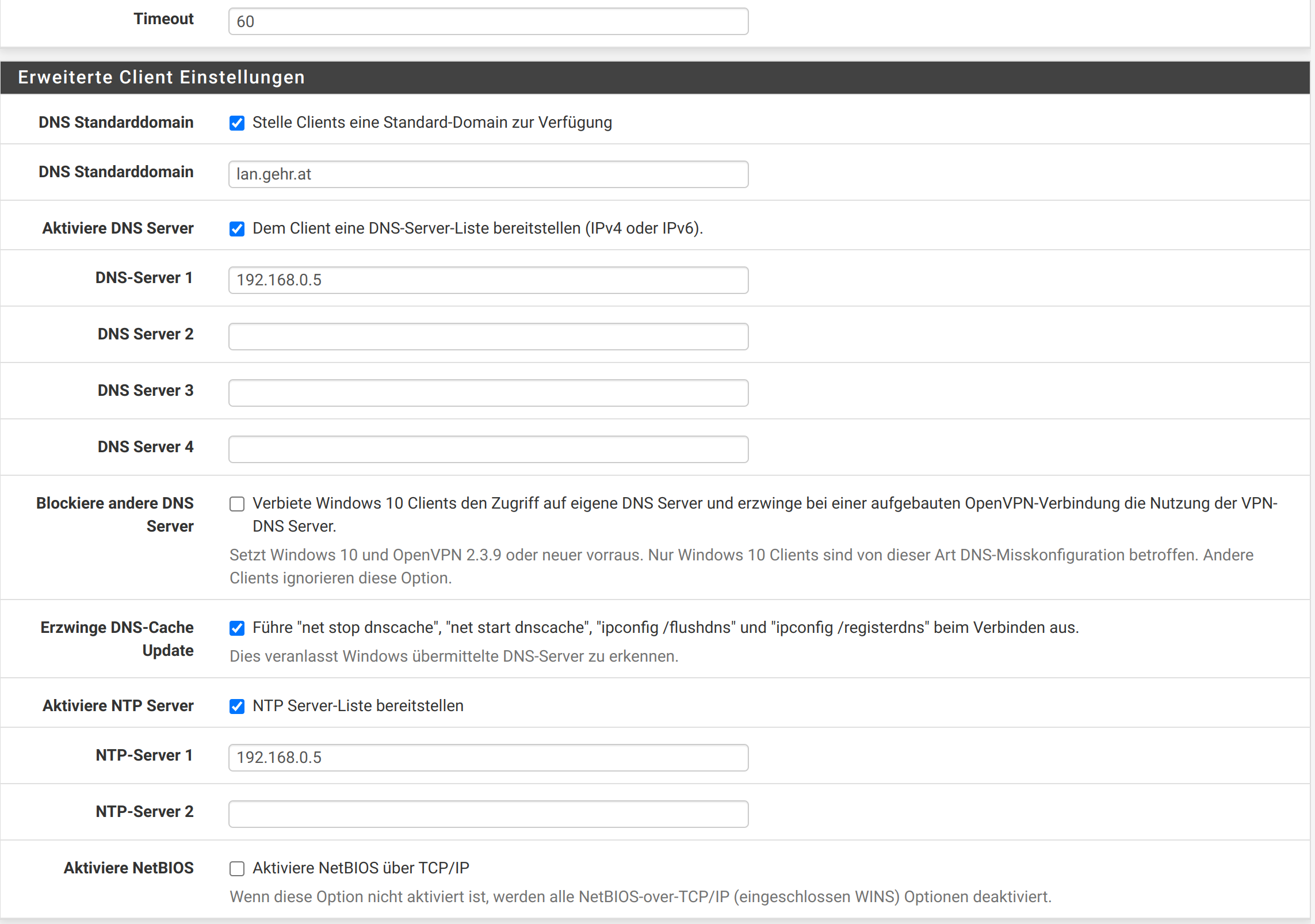Click Erweiterte Client Einstellungen section header

(x=161, y=77)
